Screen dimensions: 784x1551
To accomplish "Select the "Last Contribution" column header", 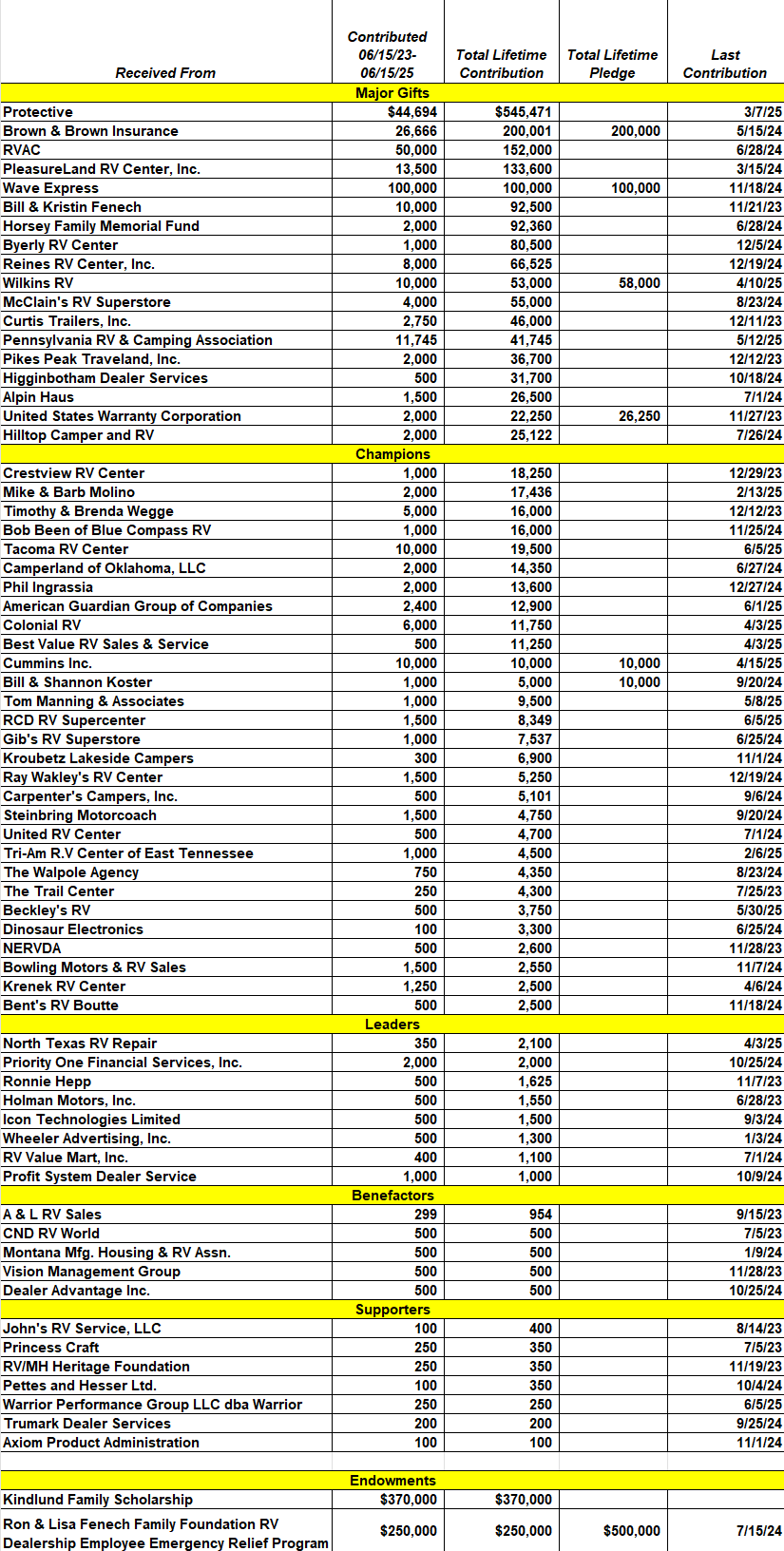I will point(725,64).
